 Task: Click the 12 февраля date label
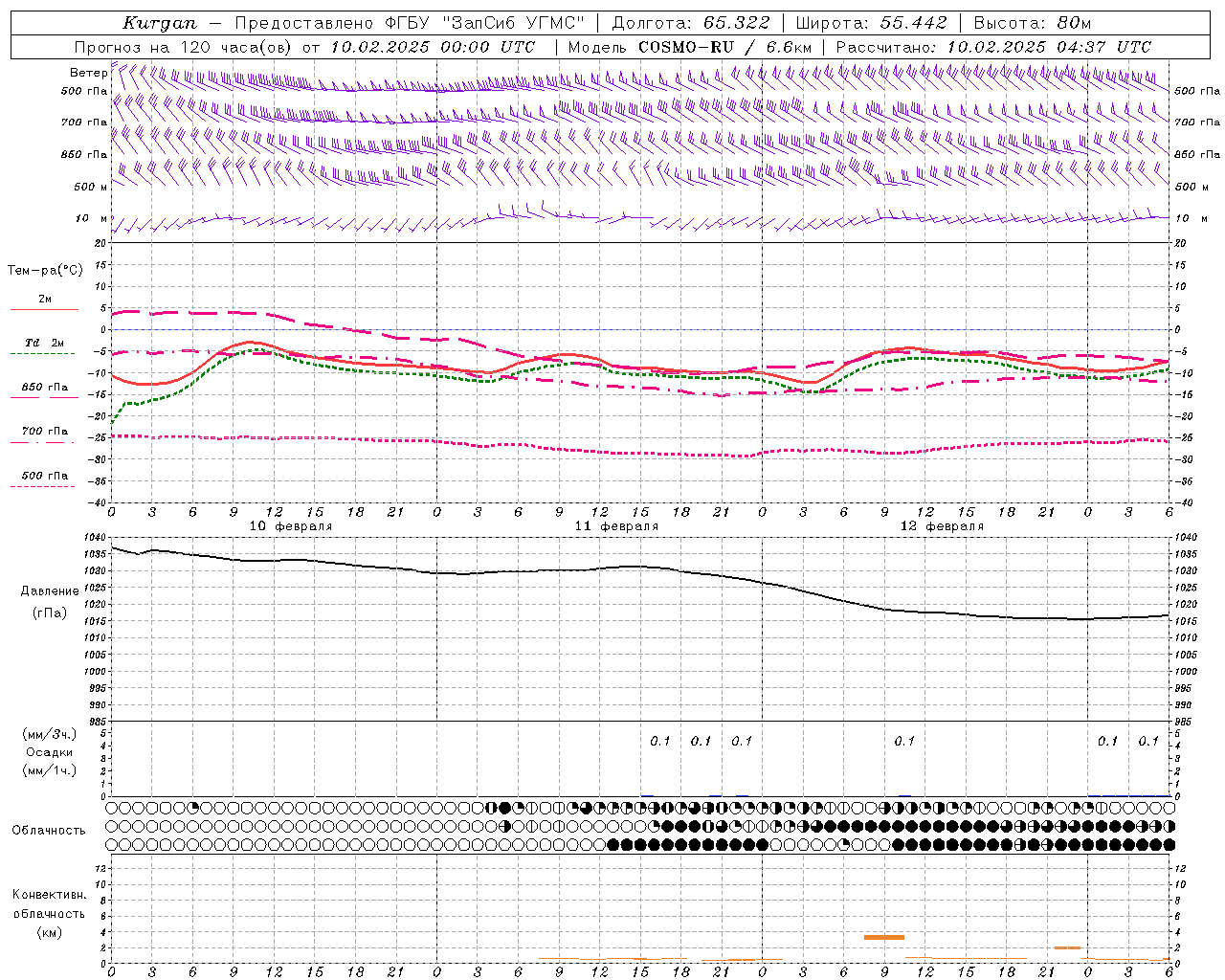[x=942, y=526]
